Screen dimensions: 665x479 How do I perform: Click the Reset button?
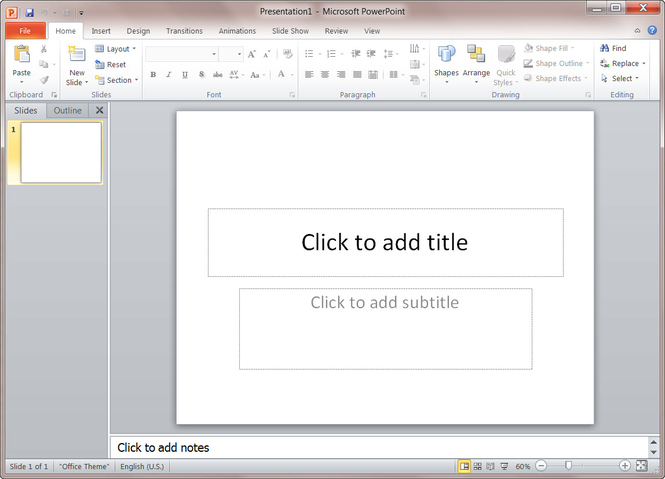pos(111,64)
